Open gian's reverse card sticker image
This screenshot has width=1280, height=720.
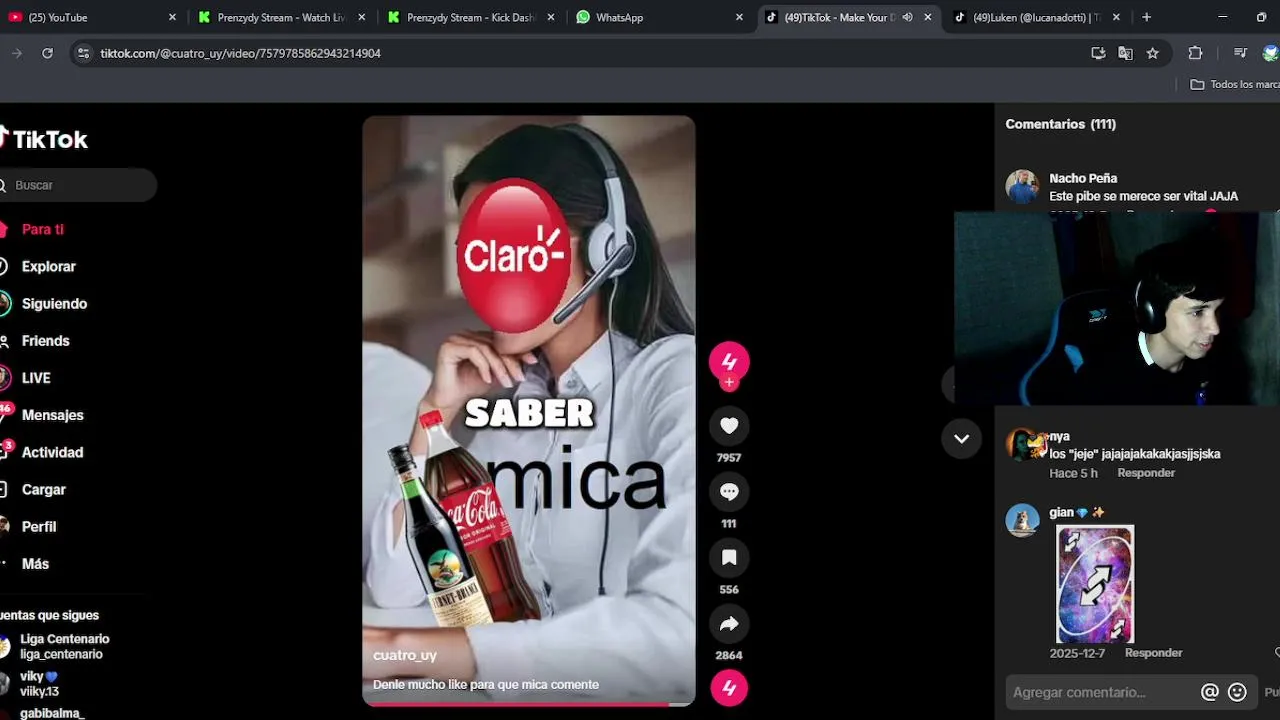(1095, 584)
